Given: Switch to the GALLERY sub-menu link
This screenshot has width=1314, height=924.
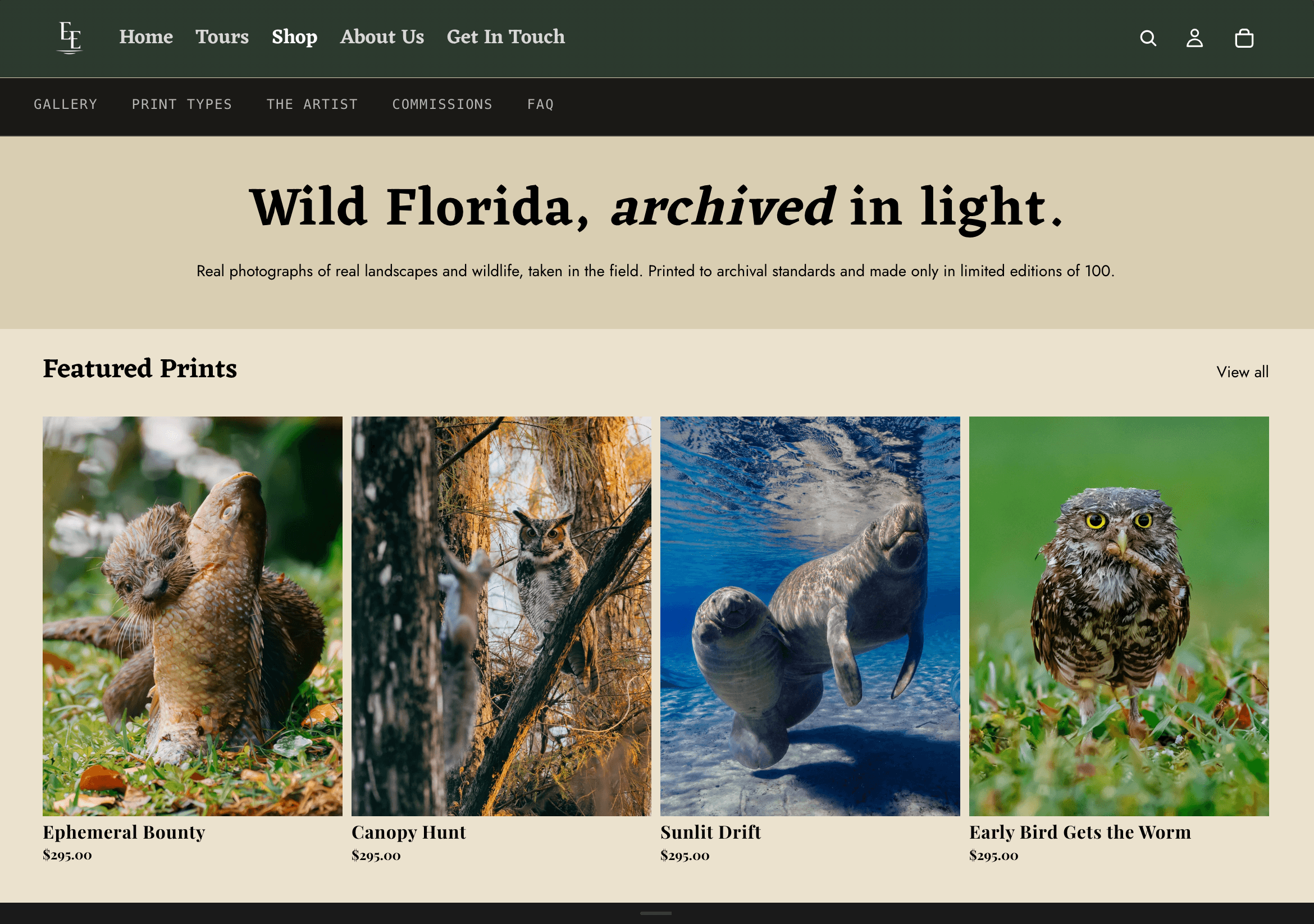Looking at the screenshot, I should point(66,105).
